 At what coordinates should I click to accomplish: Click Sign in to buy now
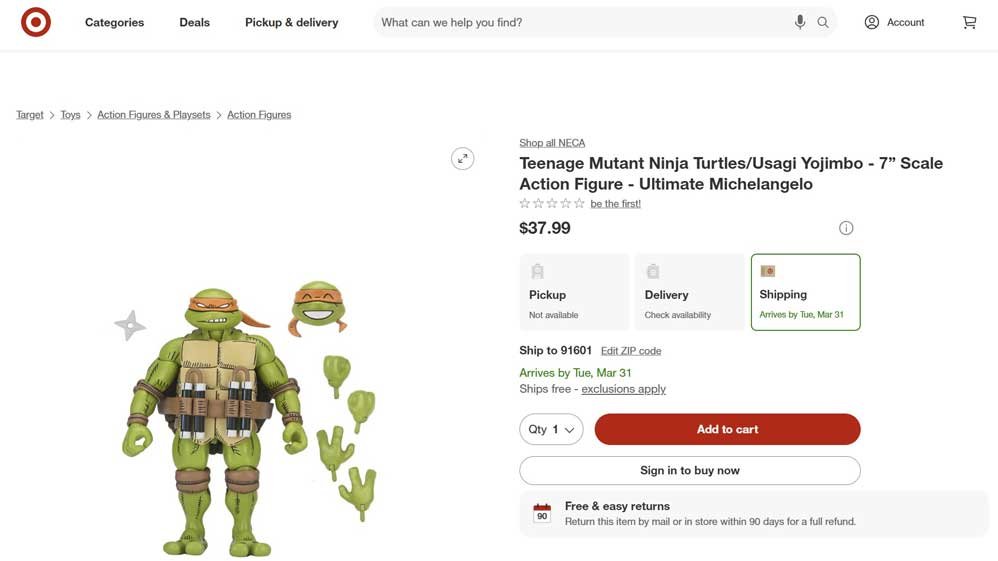pos(689,470)
